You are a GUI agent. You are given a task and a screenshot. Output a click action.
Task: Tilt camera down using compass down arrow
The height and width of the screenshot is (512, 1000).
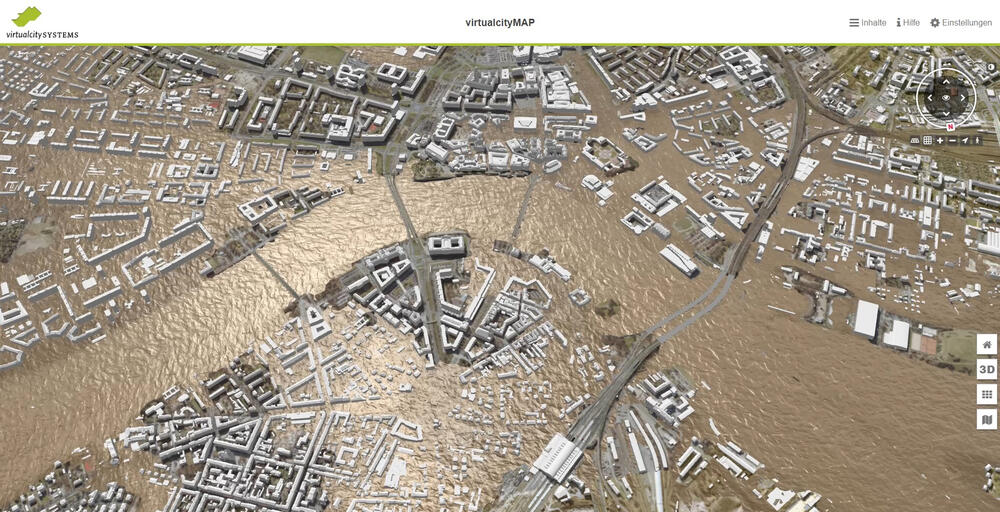pyautogui.click(x=946, y=113)
